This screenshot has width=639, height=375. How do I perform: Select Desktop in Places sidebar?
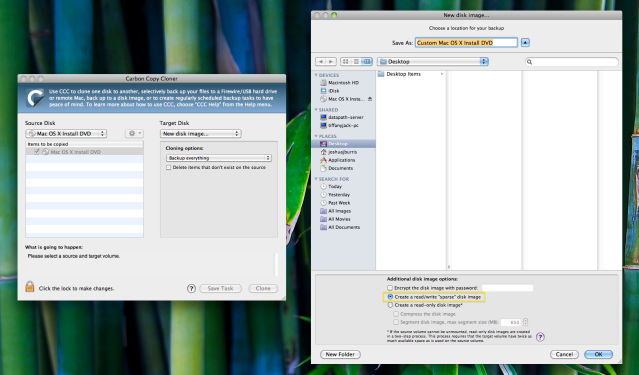tap(343, 144)
